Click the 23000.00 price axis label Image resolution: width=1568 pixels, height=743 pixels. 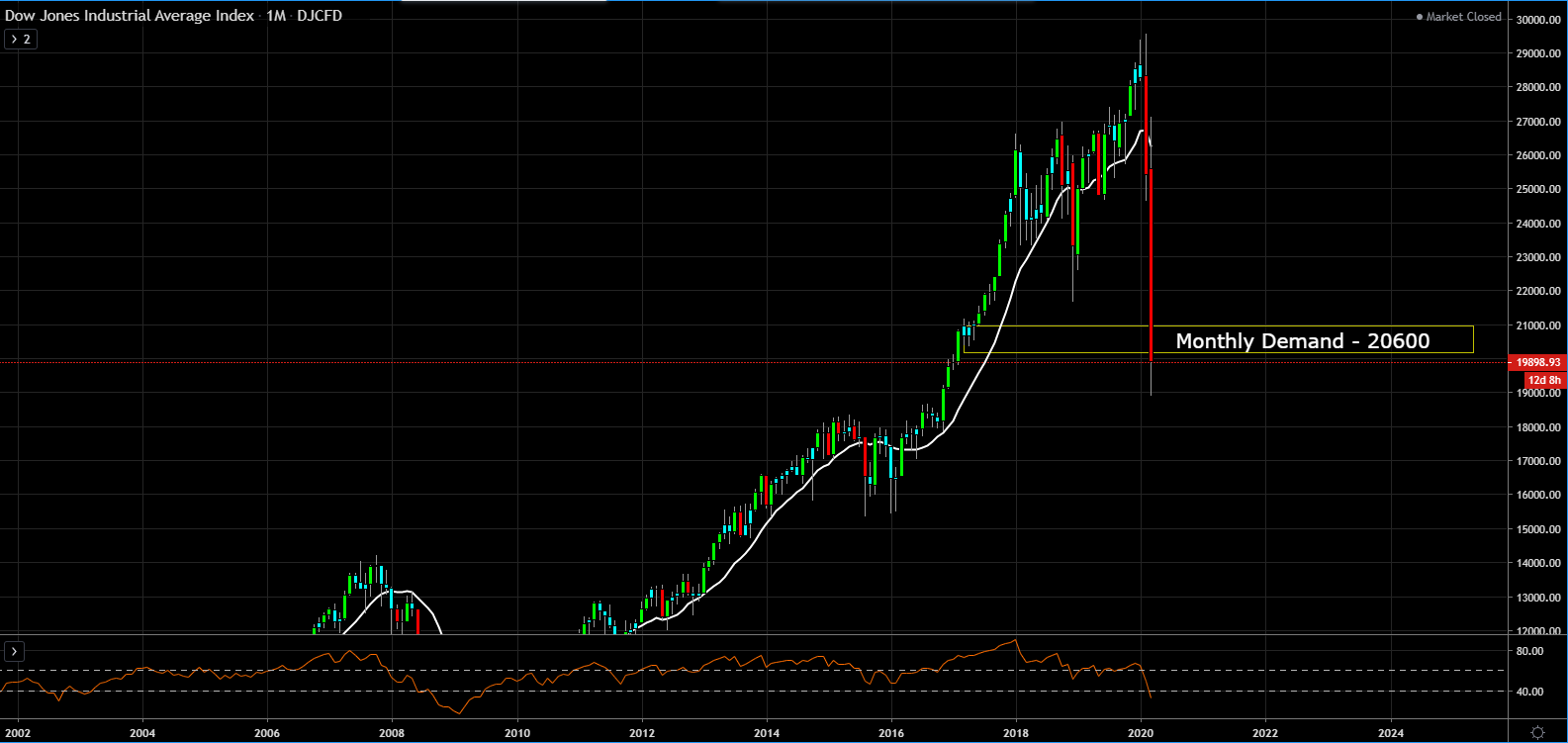pos(1539,257)
